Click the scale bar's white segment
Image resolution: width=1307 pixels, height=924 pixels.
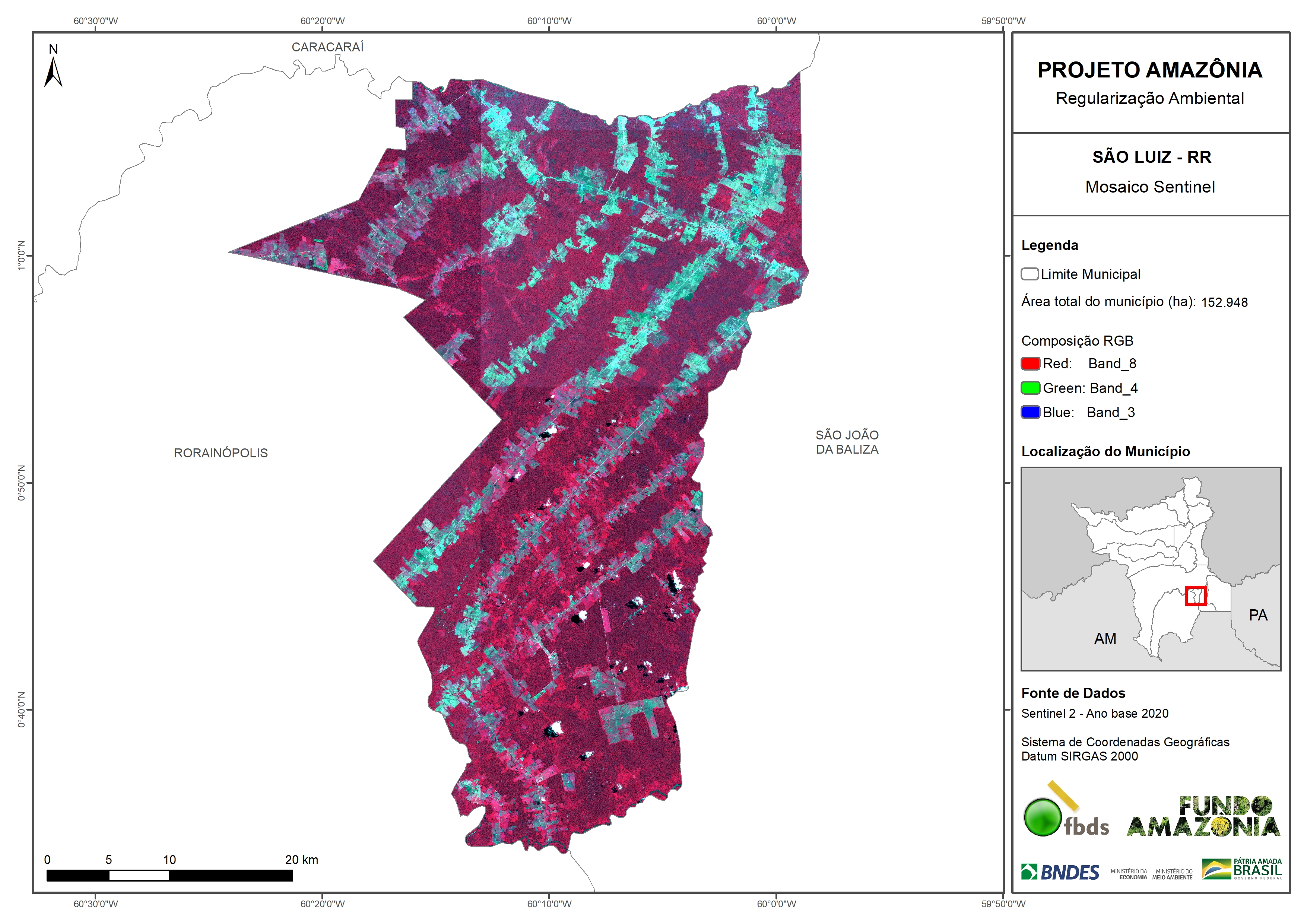click(x=139, y=876)
